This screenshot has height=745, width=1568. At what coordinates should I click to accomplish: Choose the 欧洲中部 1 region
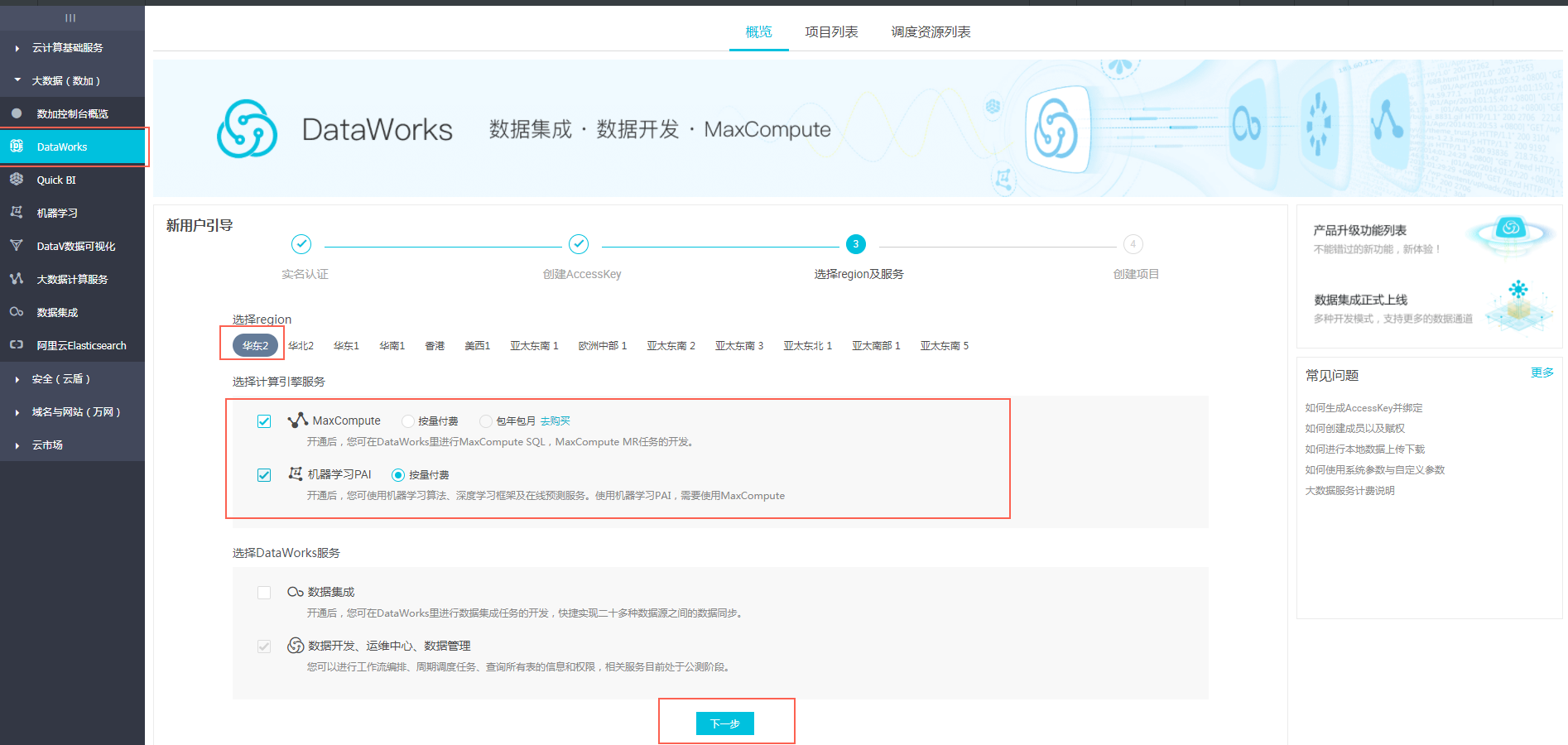603,345
